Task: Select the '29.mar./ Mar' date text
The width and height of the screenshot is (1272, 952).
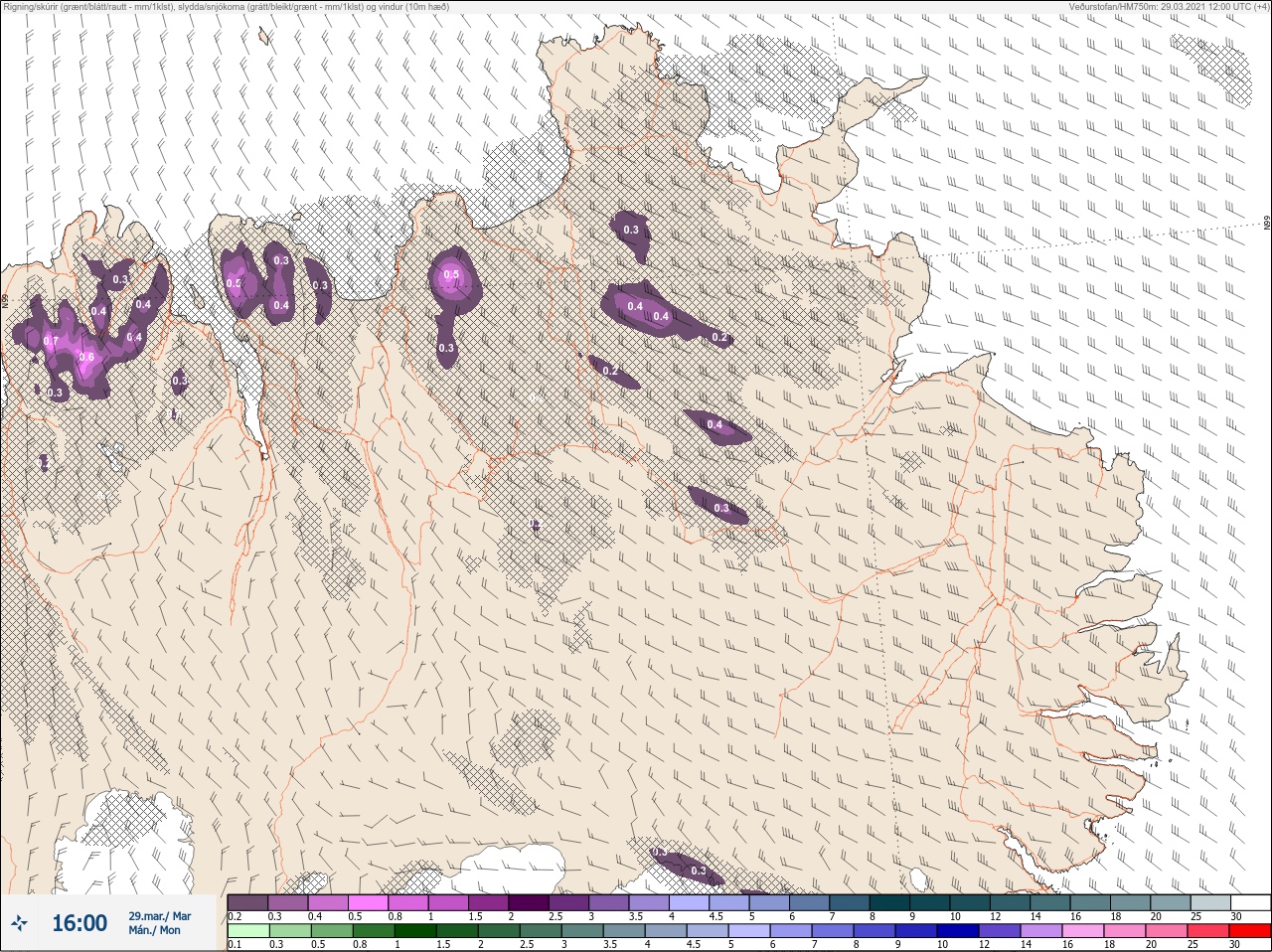Action: point(160,916)
